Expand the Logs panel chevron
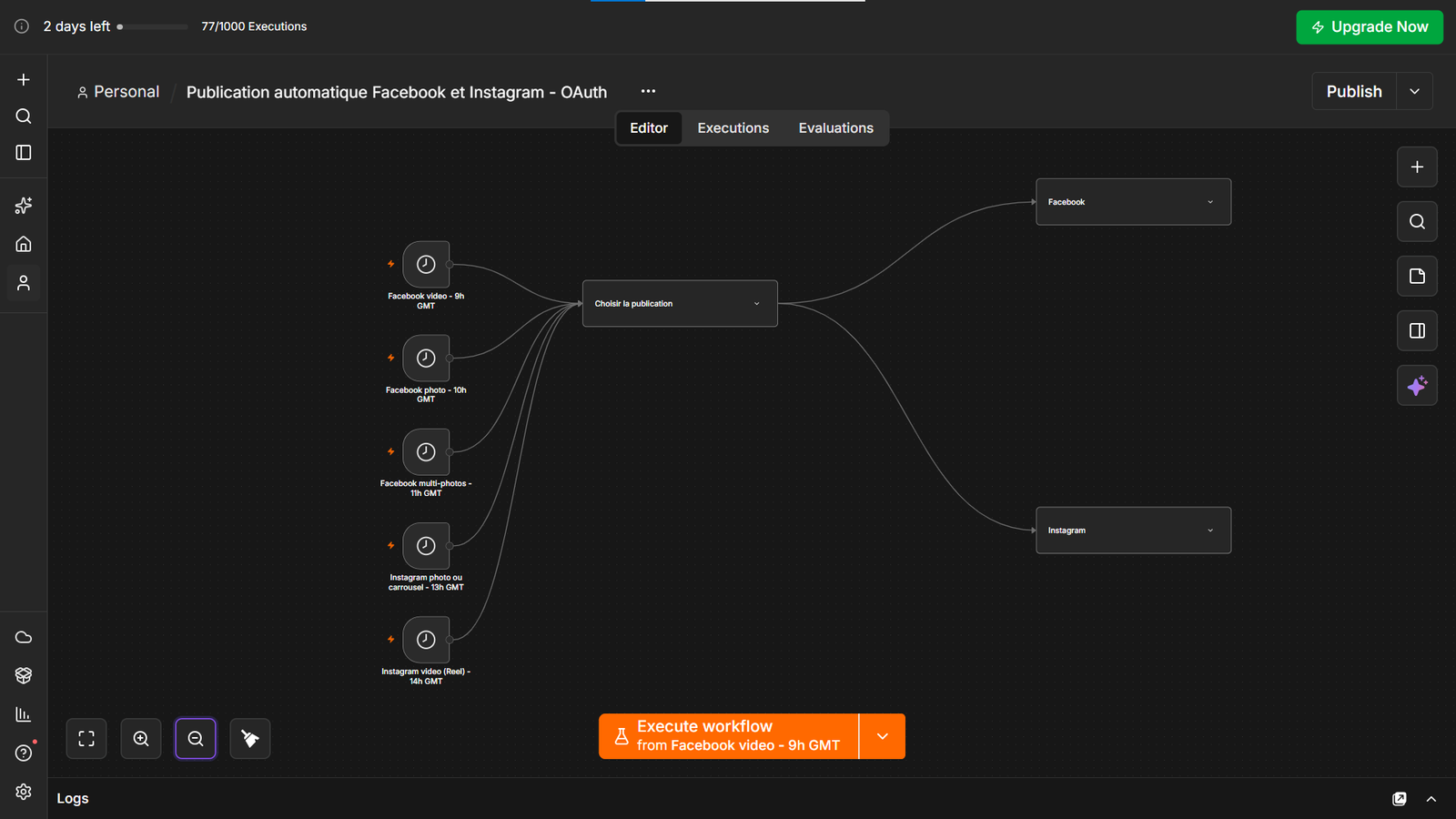Viewport: 1456px width, 819px height. [1431, 799]
